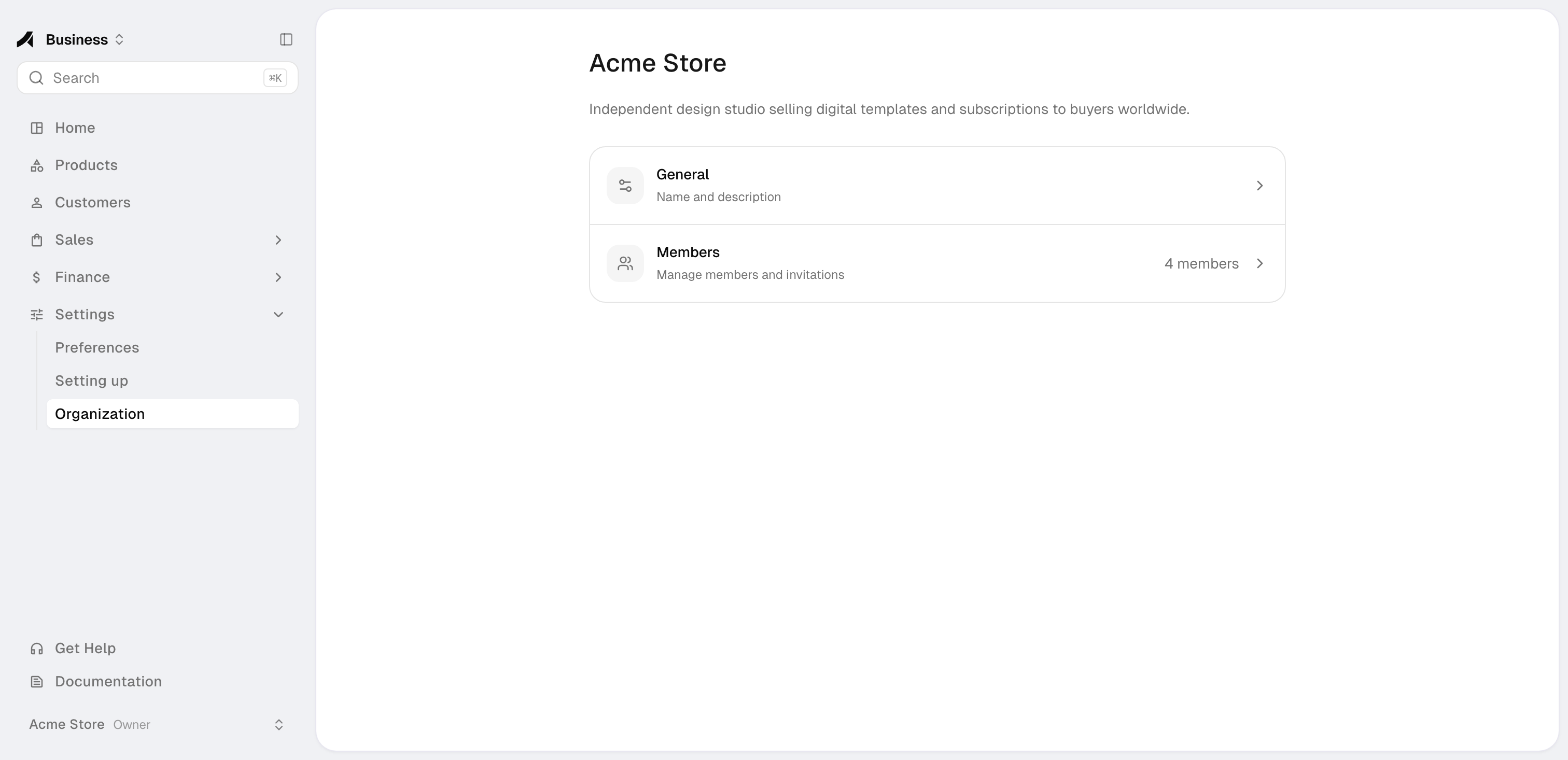The width and height of the screenshot is (1568, 760).
Task: Open the General name and description row
Action: 937,186
